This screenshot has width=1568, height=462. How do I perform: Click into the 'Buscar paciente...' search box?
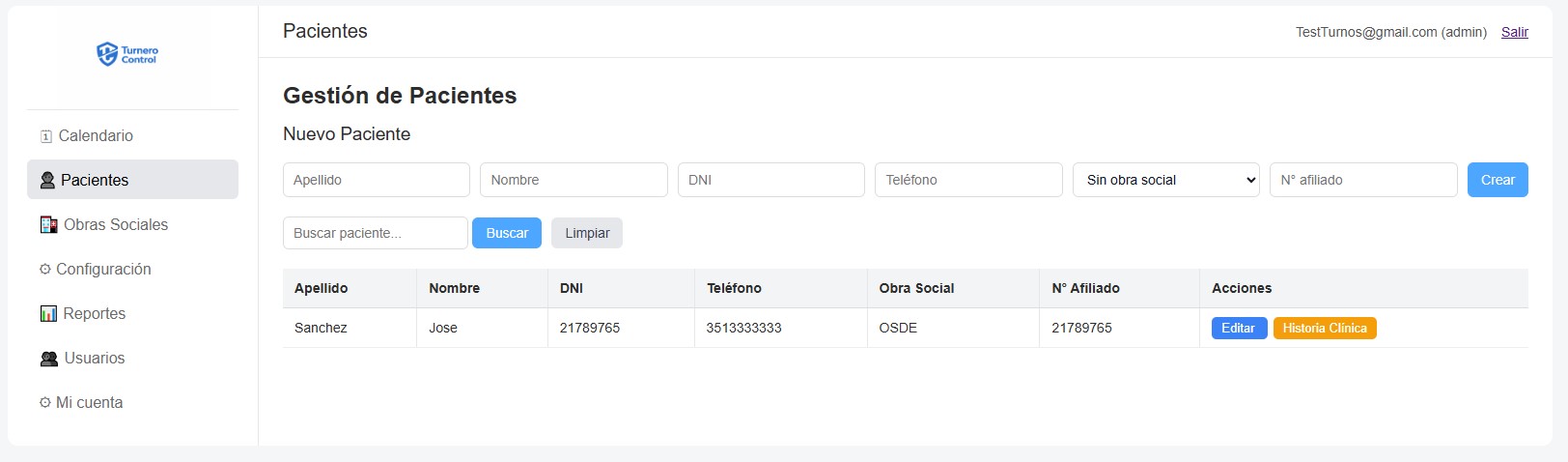pos(375,233)
